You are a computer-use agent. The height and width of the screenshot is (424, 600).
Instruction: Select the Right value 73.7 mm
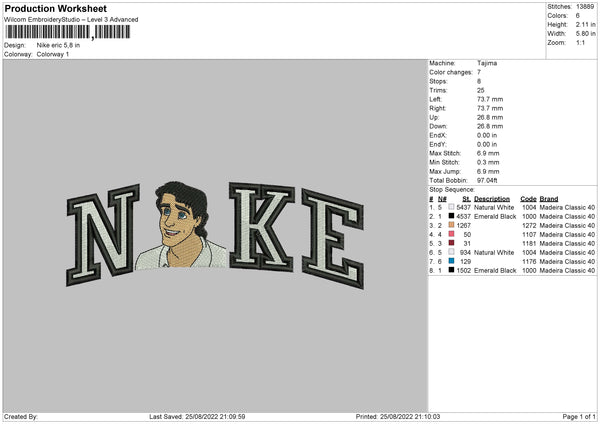tap(490, 108)
